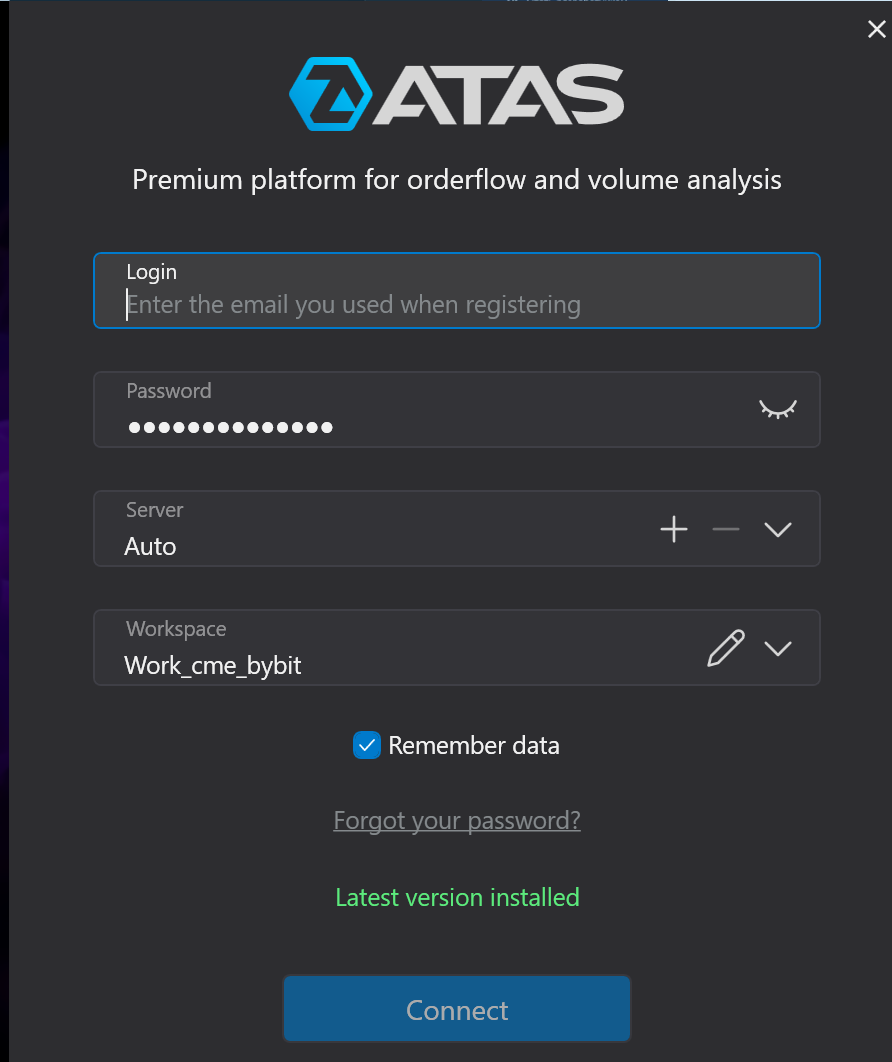
Task: Toggle the Remember data checkbox
Action: point(367,745)
